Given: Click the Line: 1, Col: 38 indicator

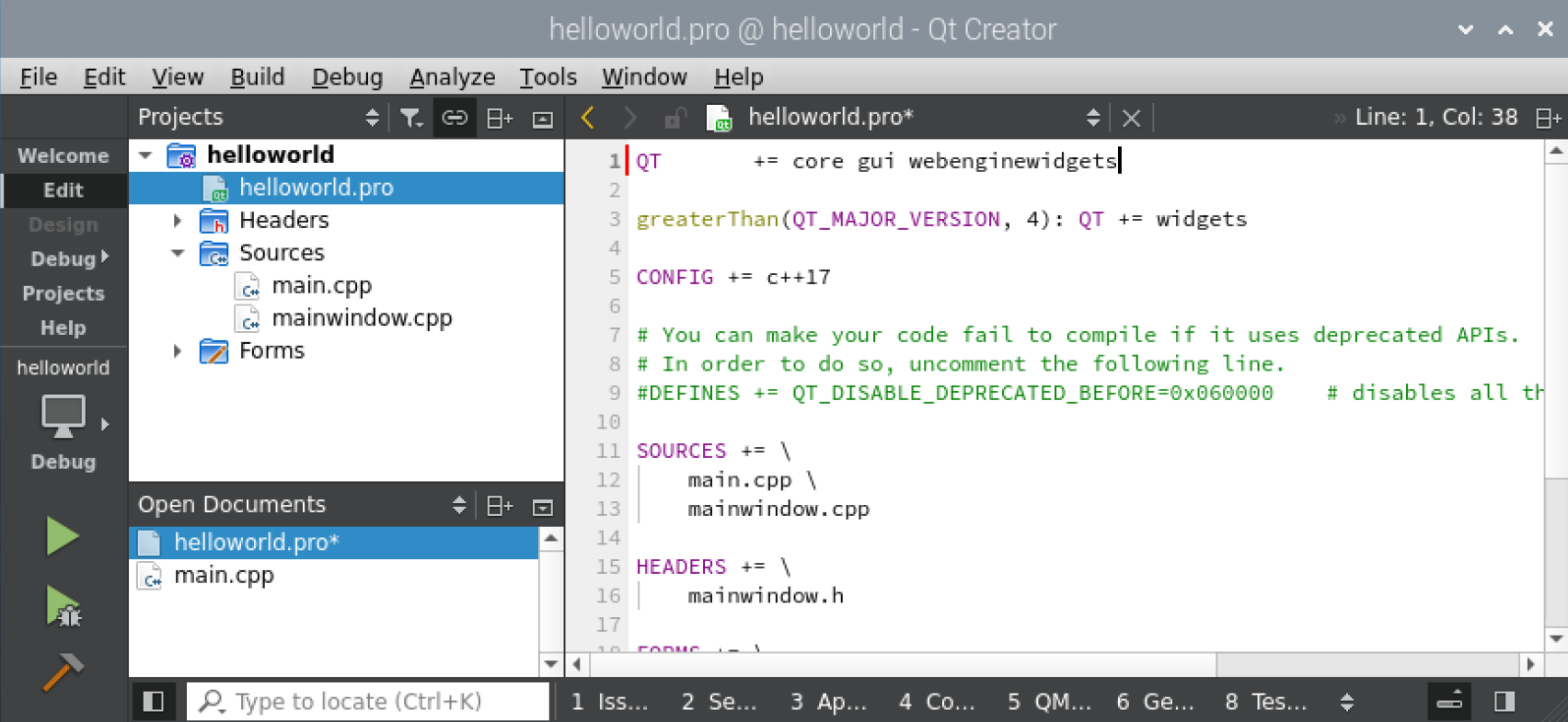Looking at the screenshot, I should tap(1435, 118).
